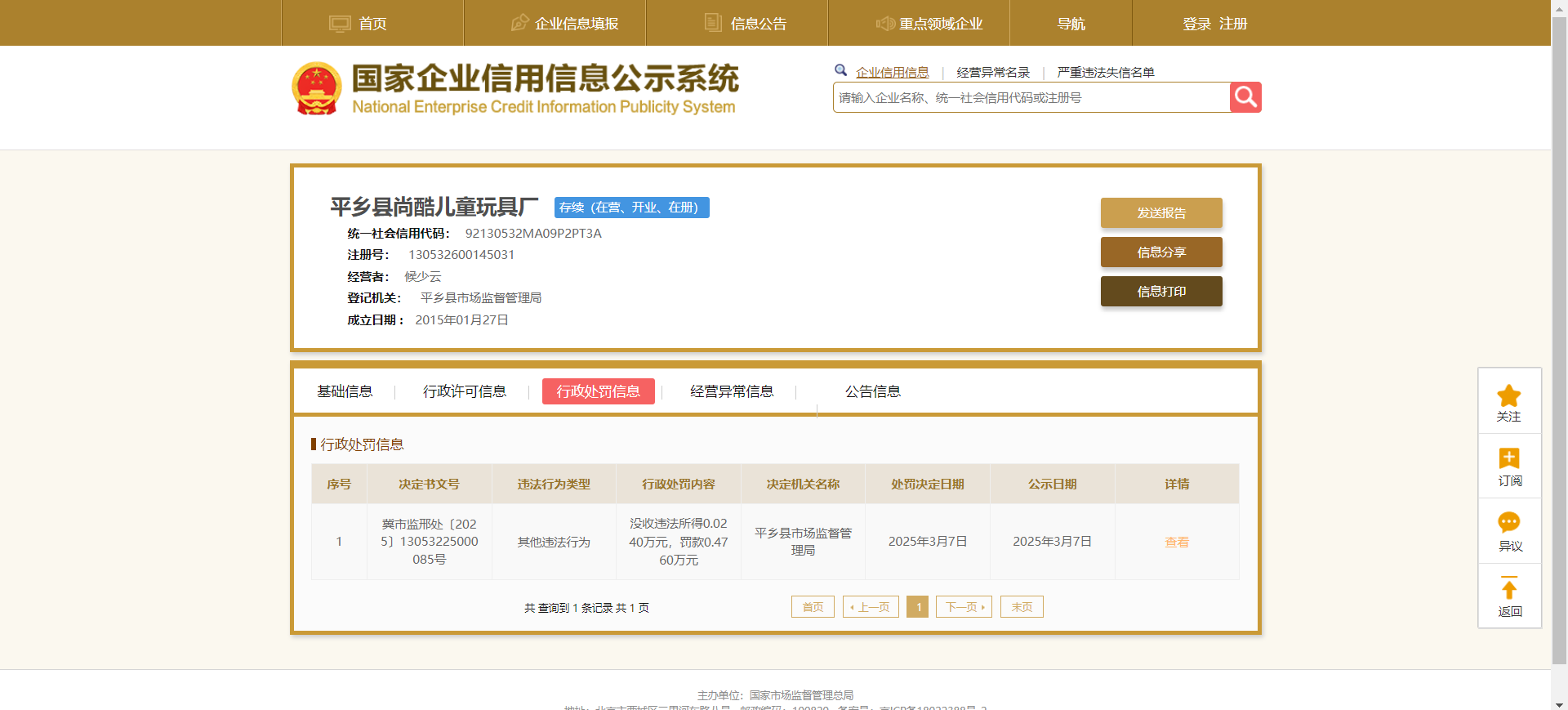Click the national emblem logo
Screen dimensions: 1568x710
point(317,88)
